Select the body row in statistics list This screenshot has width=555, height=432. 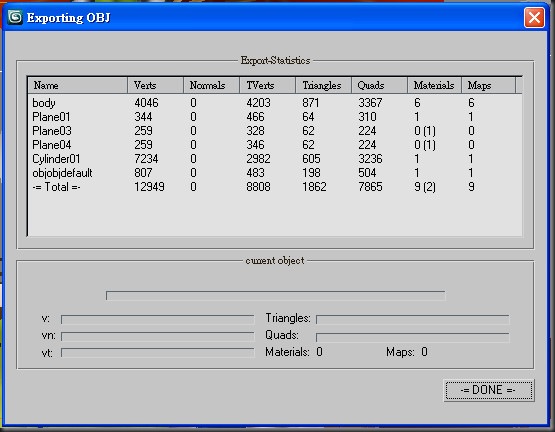coord(274,103)
